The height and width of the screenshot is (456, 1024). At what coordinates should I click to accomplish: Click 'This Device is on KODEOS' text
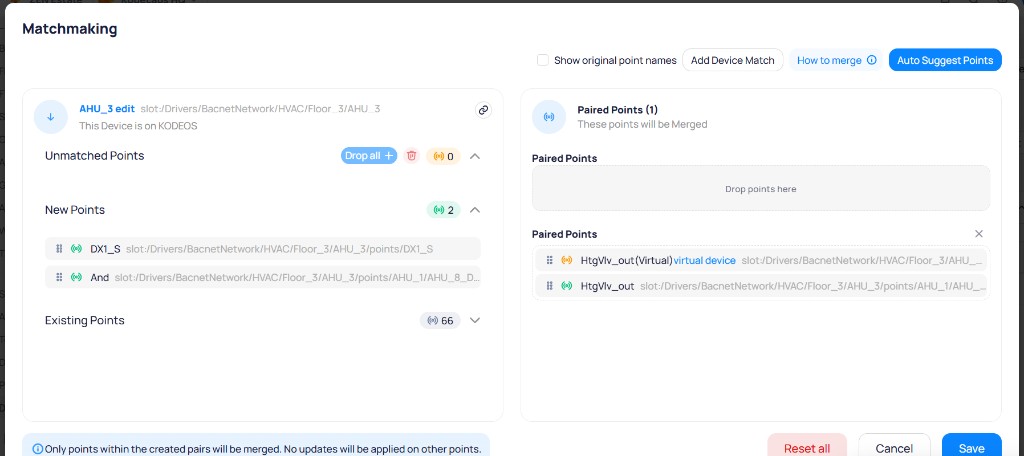tap(138, 125)
